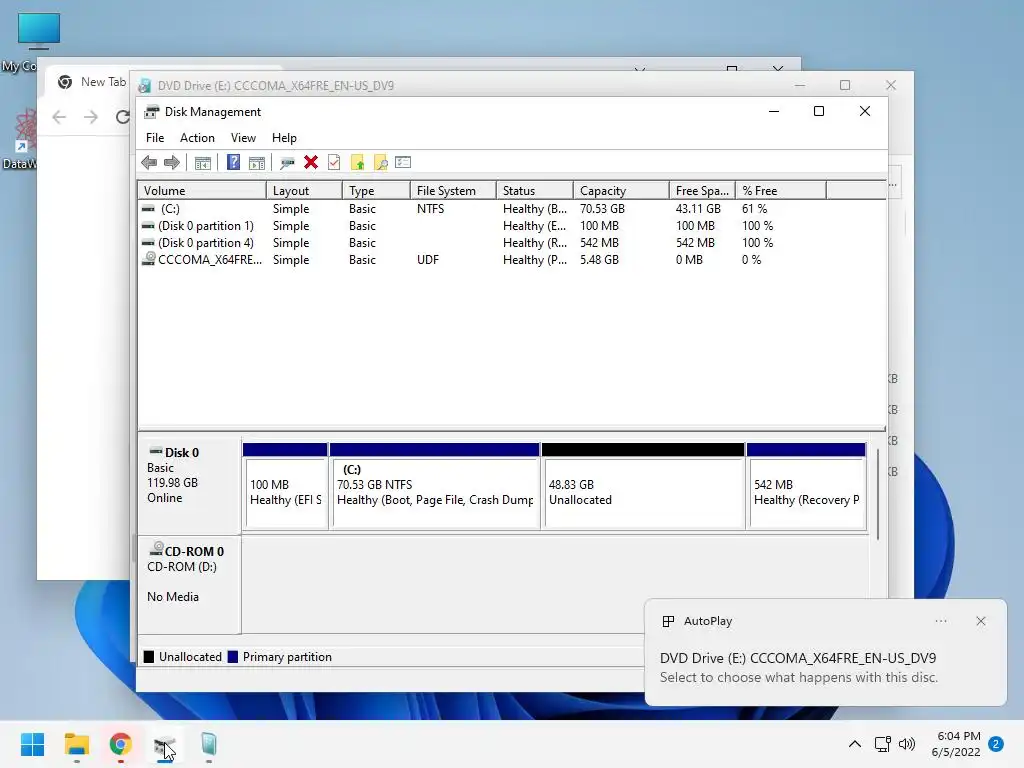The height and width of the screenshot is (768, 1024).
Task: Open the Help menu
Action: point(284,138)
